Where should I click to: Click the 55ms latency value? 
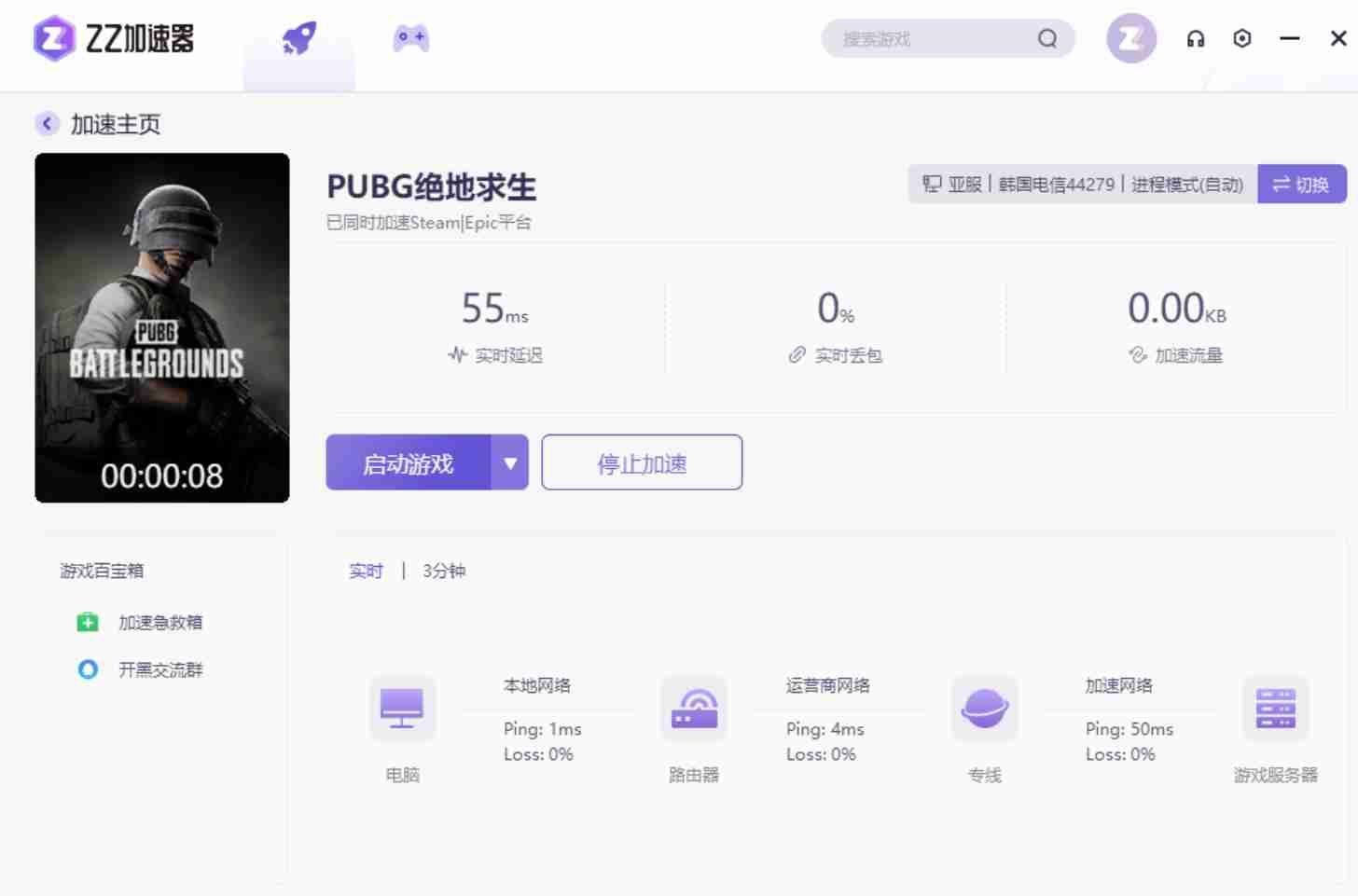[495, 308]
